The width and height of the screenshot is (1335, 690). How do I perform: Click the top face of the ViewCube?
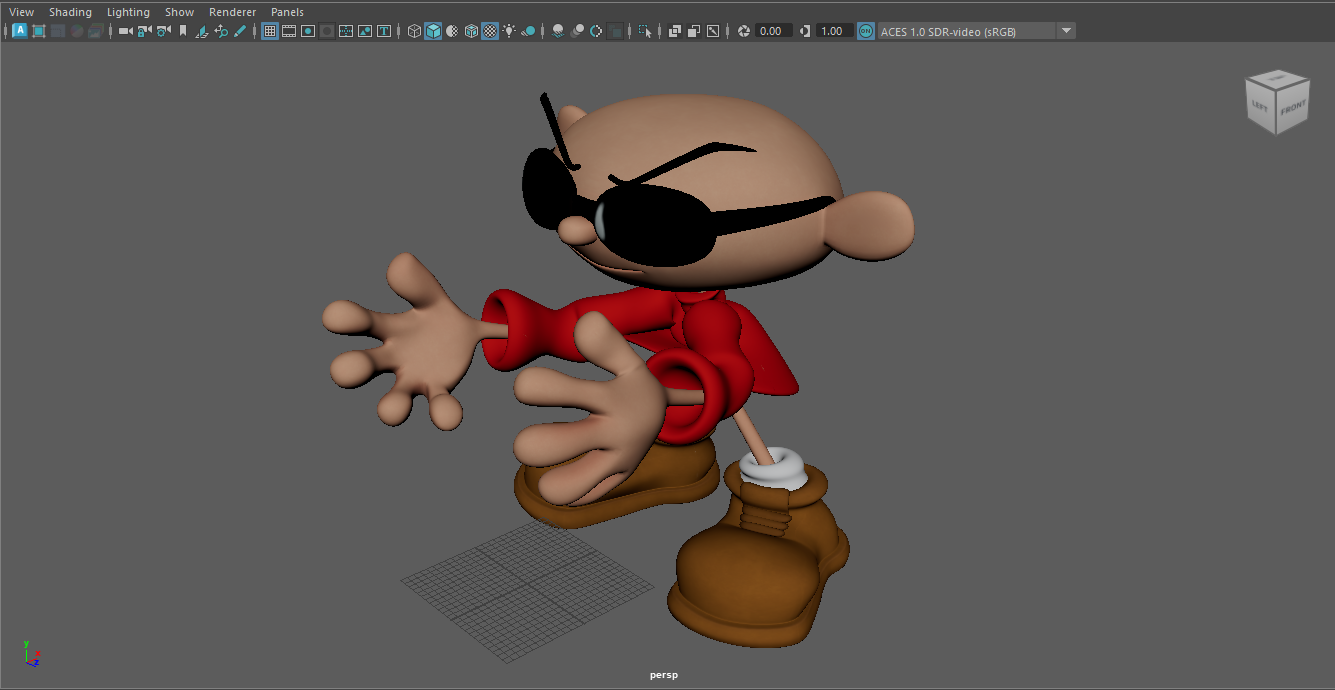[1278, 78]
